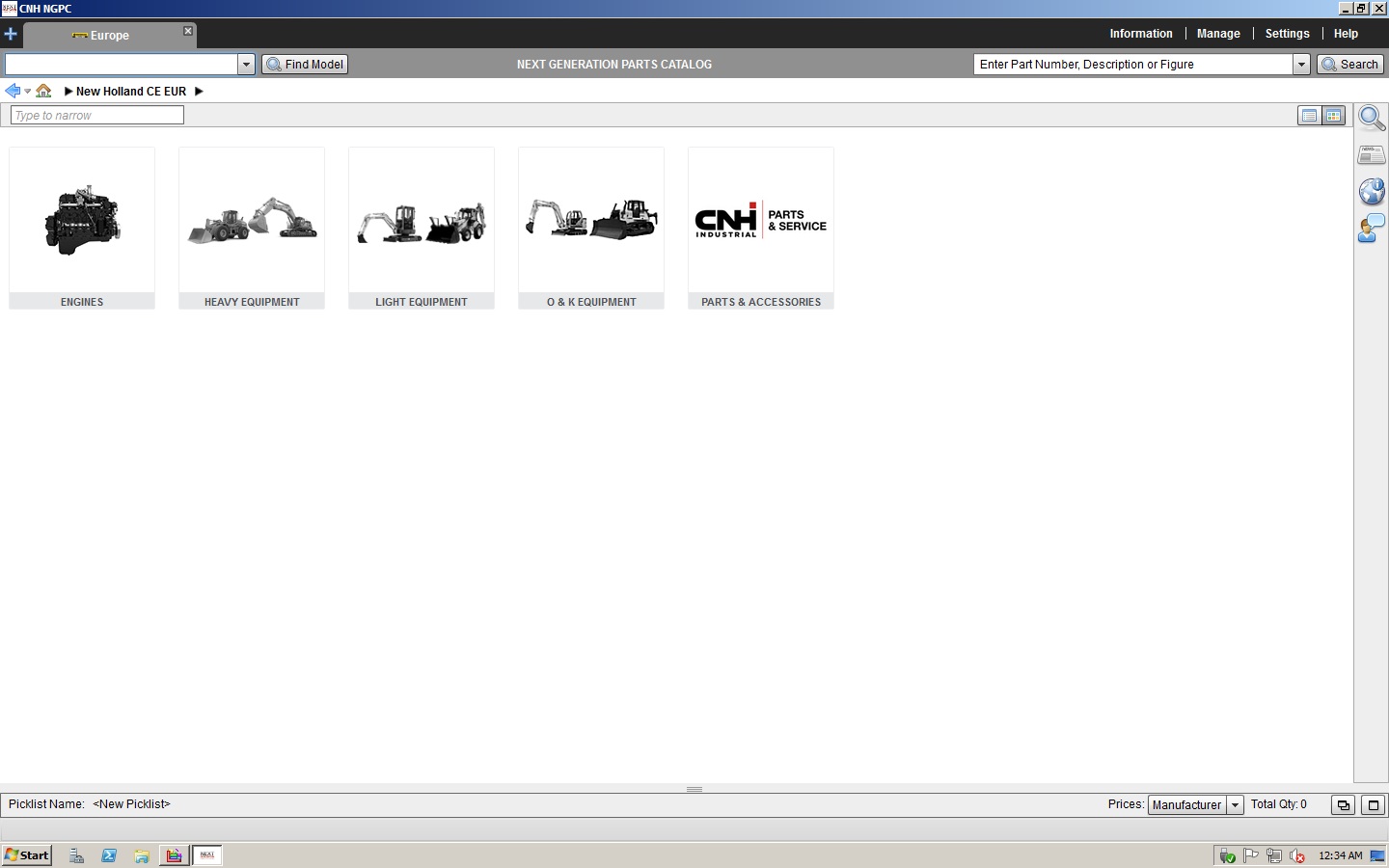Image resolution: width=1389 pixels, height=868 pixels.
Task: Expand the model field dropdown arrow
Action: coord(246,65)
